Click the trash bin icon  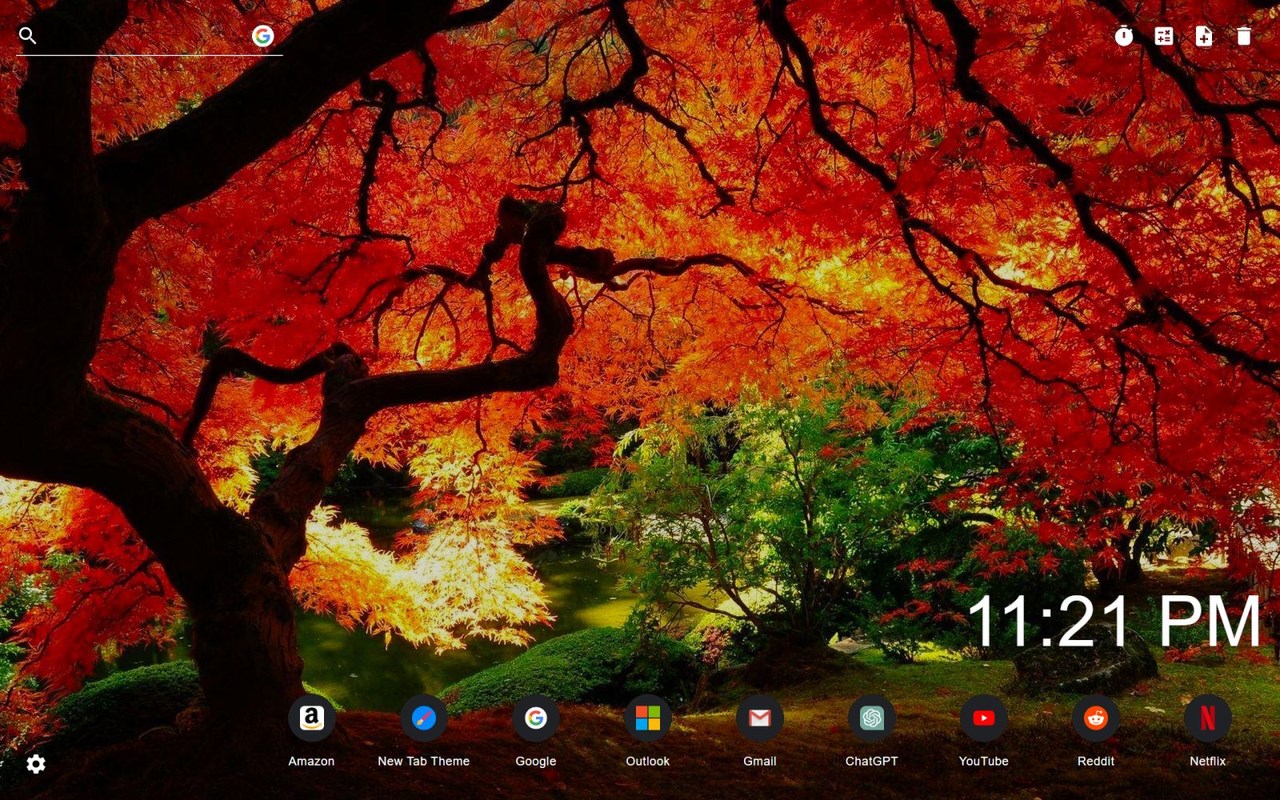[x=1244, y=36]
